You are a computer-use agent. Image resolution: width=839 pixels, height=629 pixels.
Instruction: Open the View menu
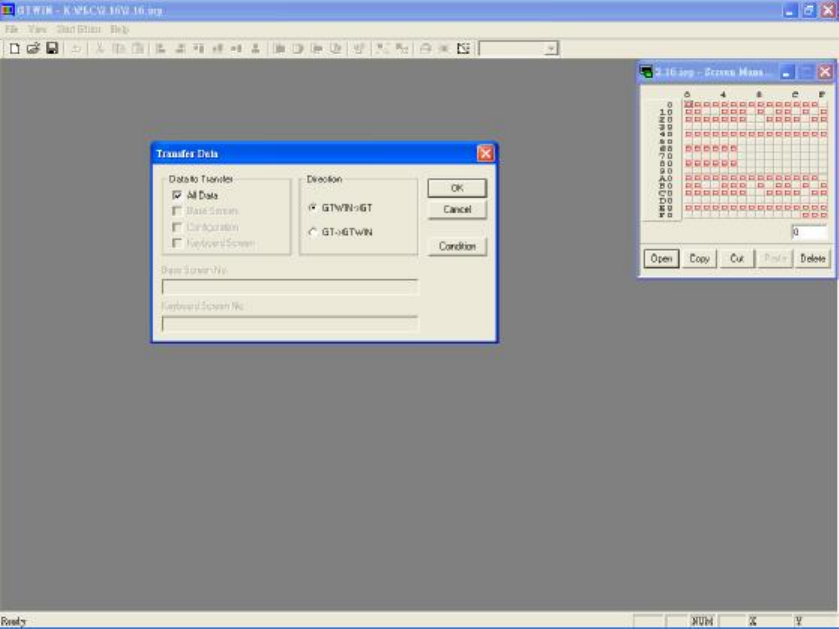pos(37,29)
